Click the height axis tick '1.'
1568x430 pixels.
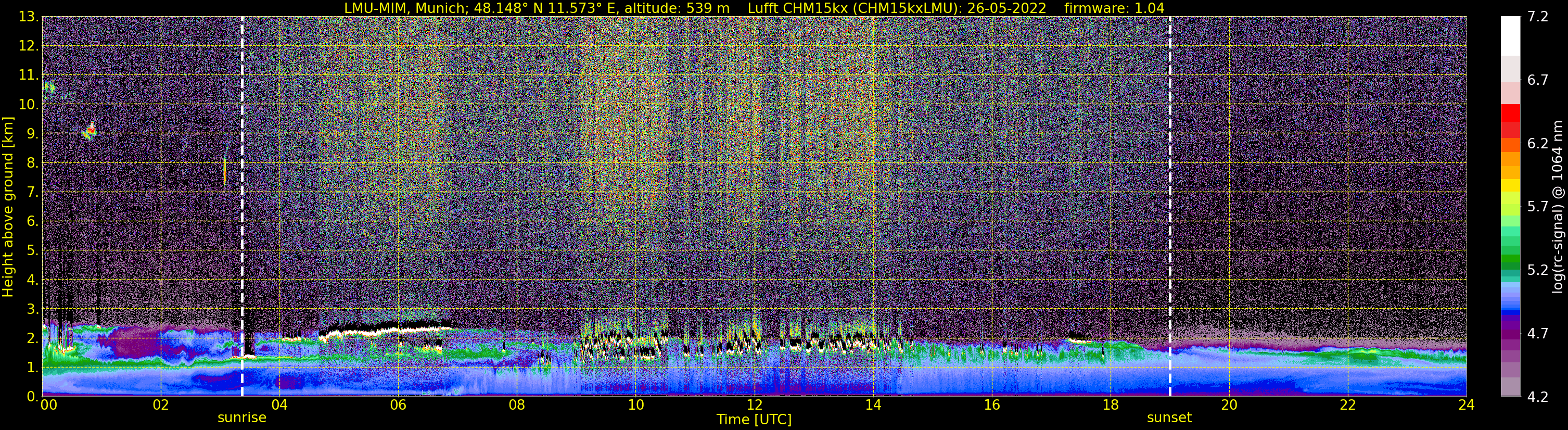pyautogui.click(x=32, y=368)
